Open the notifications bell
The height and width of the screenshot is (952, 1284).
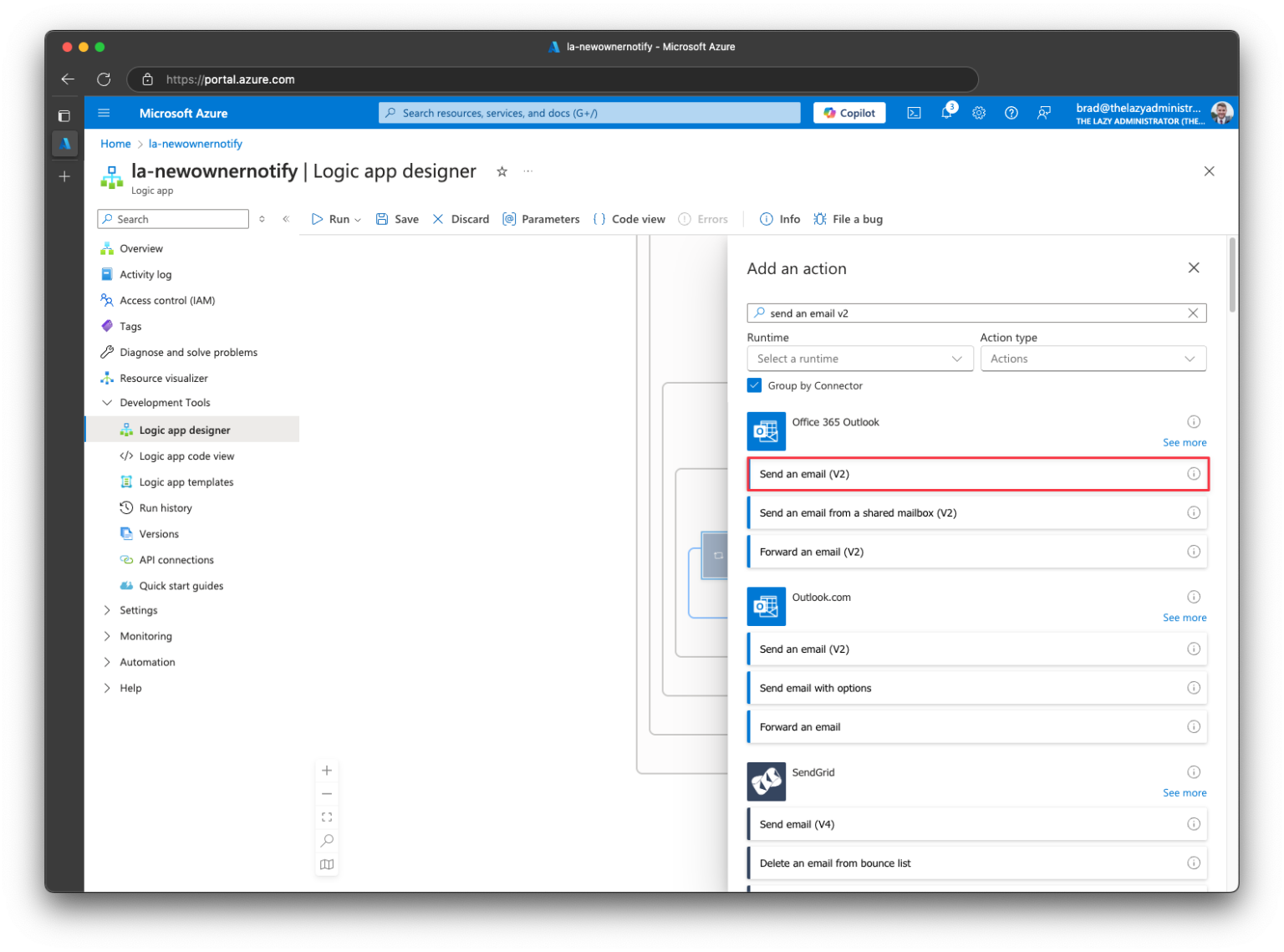coord(946,113)
